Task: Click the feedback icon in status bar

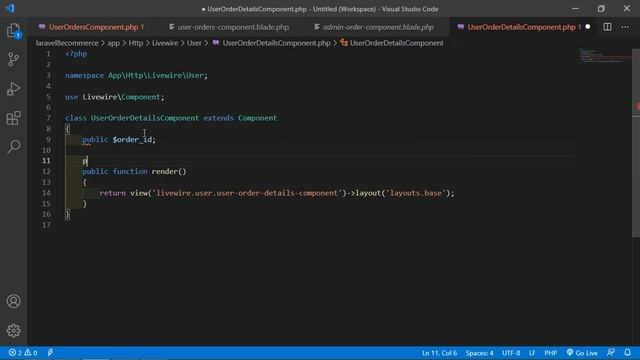Action: tap(611, 352)
